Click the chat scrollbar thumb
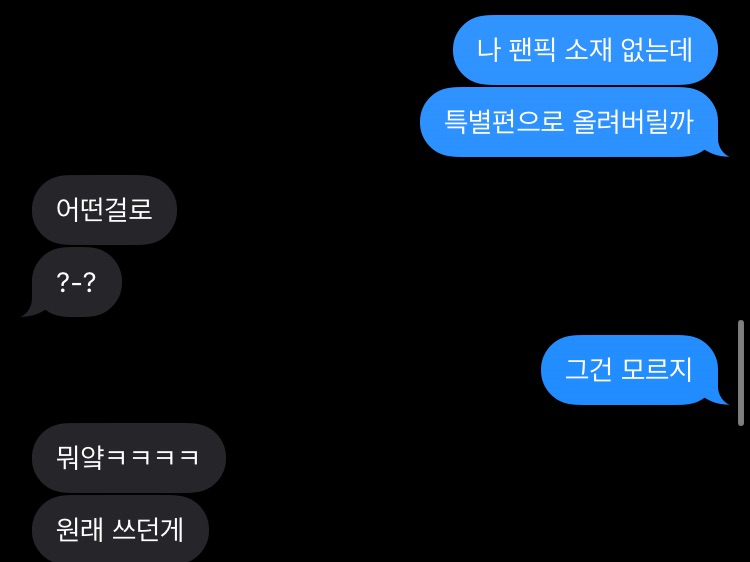Image resolution: width=750 pixels, height=562 pixels. 741,373
